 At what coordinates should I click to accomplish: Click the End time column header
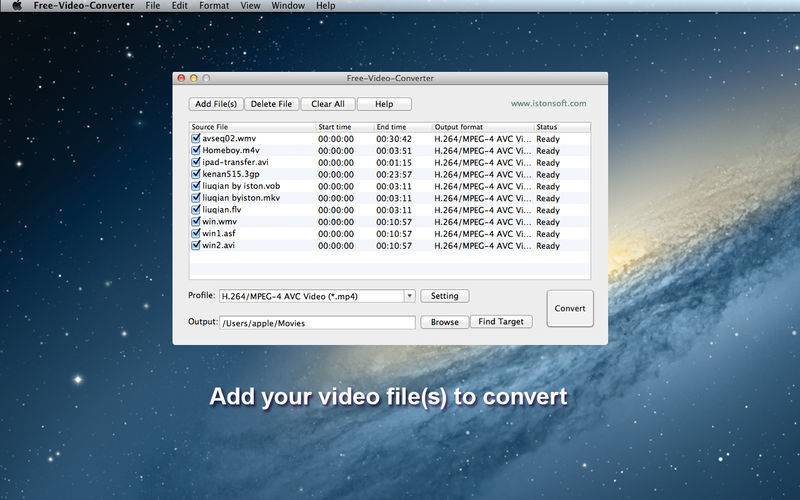403,127
